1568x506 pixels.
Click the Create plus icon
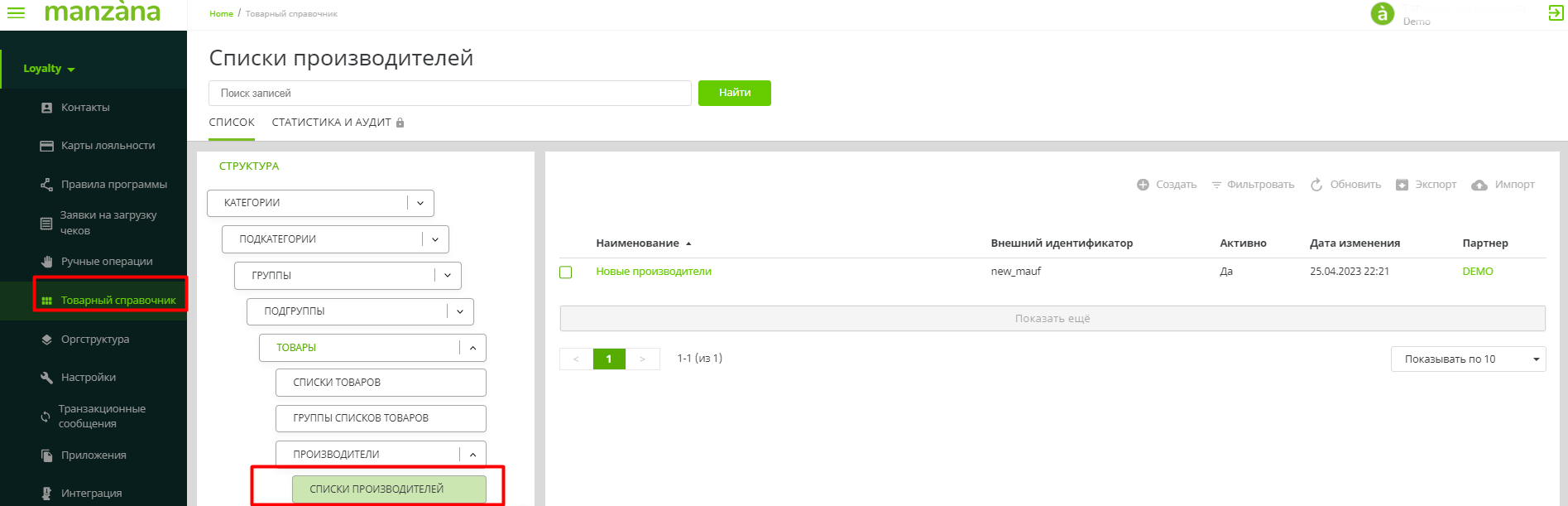[1143, 185]
